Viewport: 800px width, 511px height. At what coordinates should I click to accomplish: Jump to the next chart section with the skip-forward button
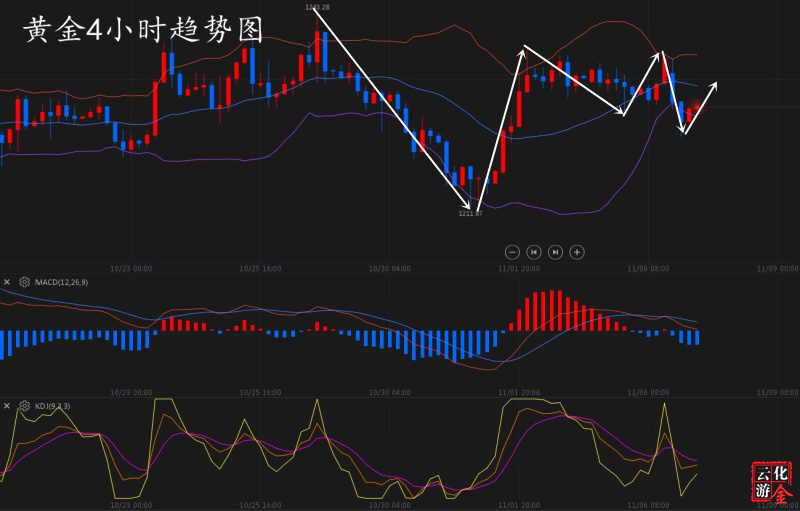[x=555, y=252]
